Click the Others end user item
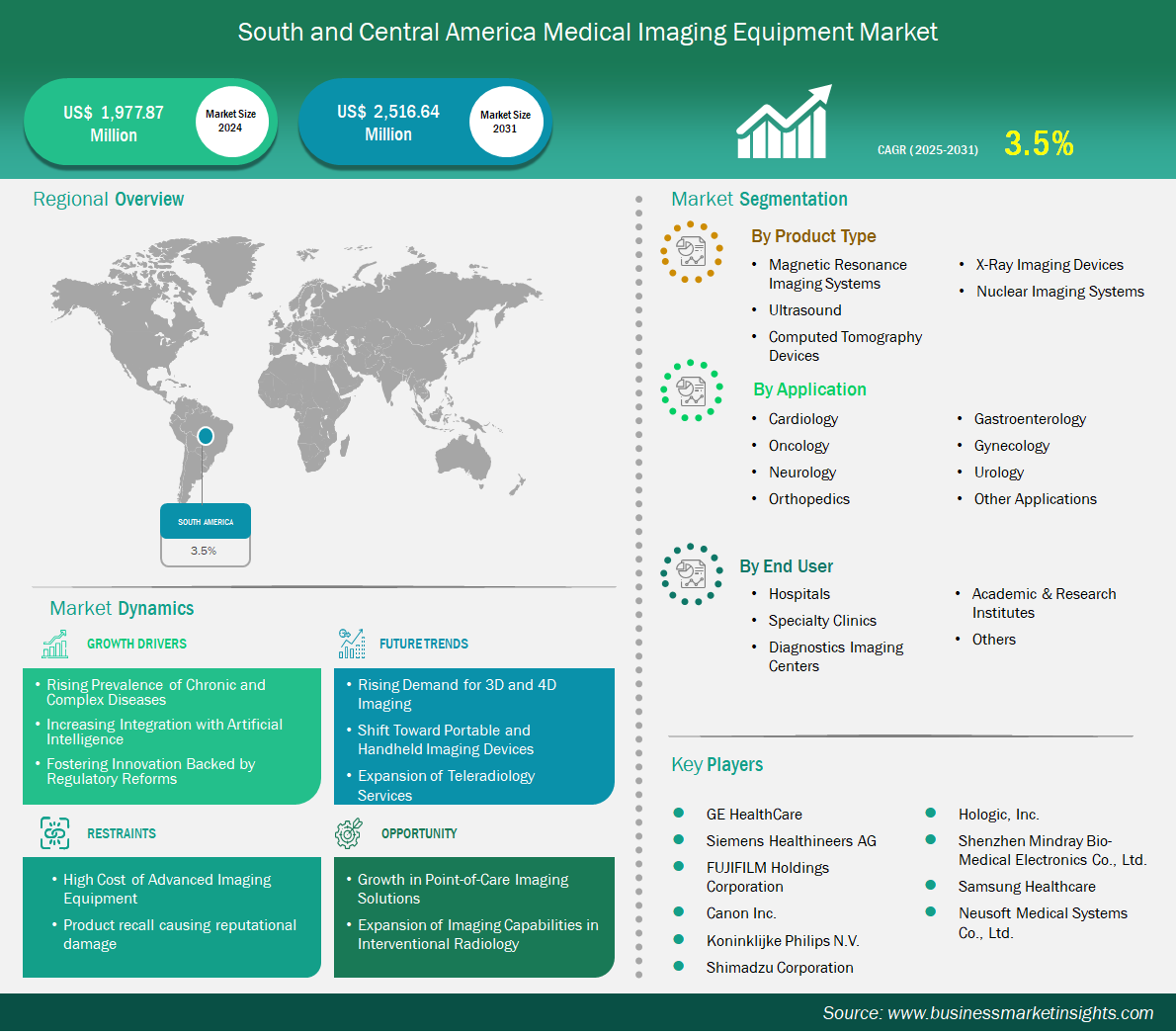The height and width of the screenshot is (1035, 1176). [994, 639]
